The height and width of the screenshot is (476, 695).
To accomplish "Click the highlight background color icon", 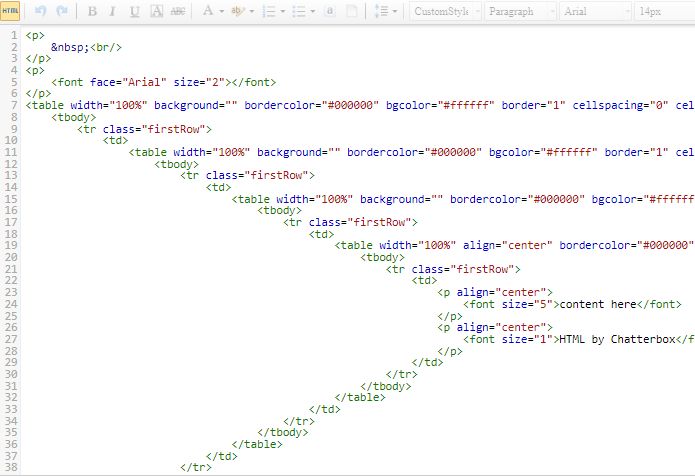I will (x=238, y=11).
